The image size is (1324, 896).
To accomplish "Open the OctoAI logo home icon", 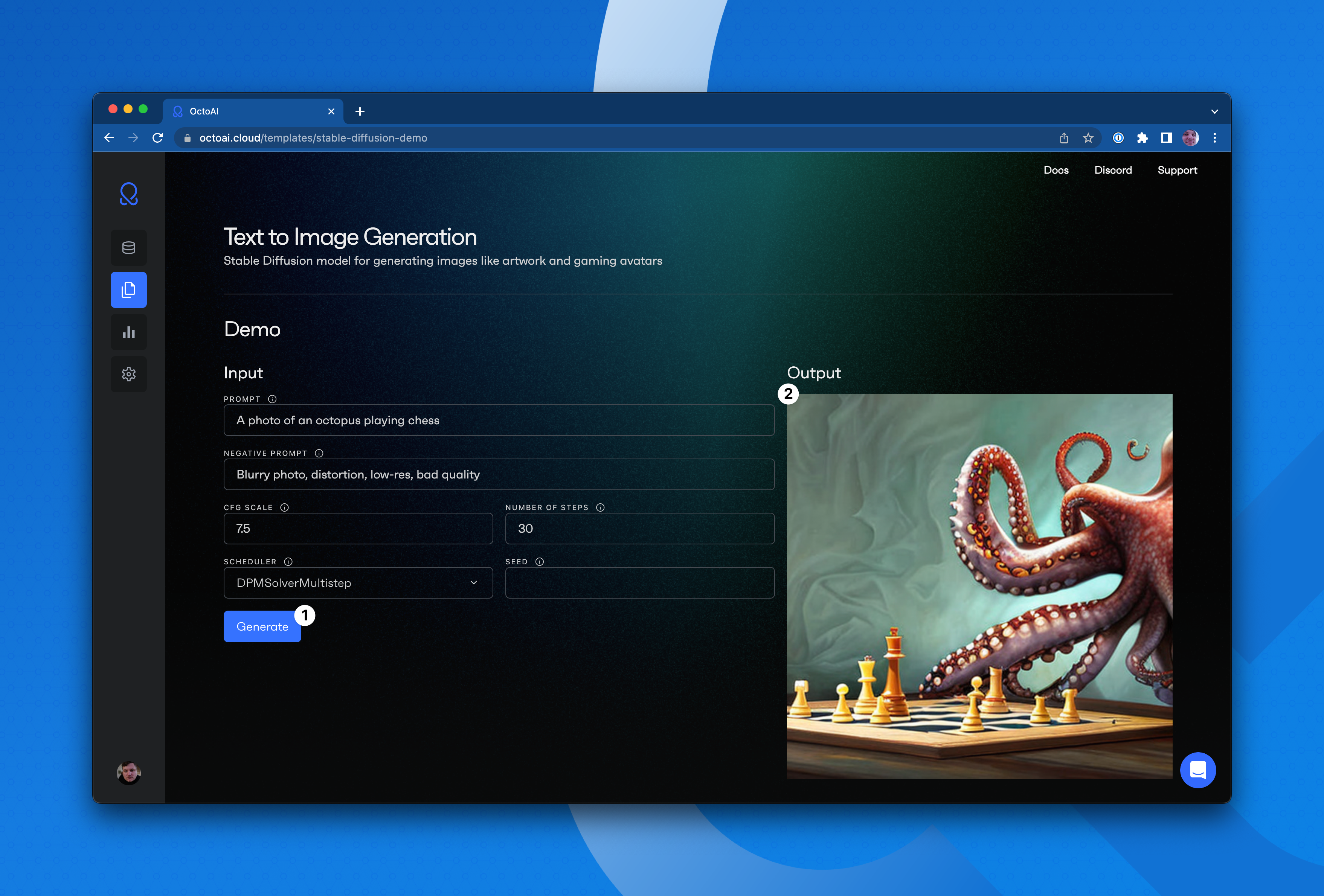I will [129, 194].
